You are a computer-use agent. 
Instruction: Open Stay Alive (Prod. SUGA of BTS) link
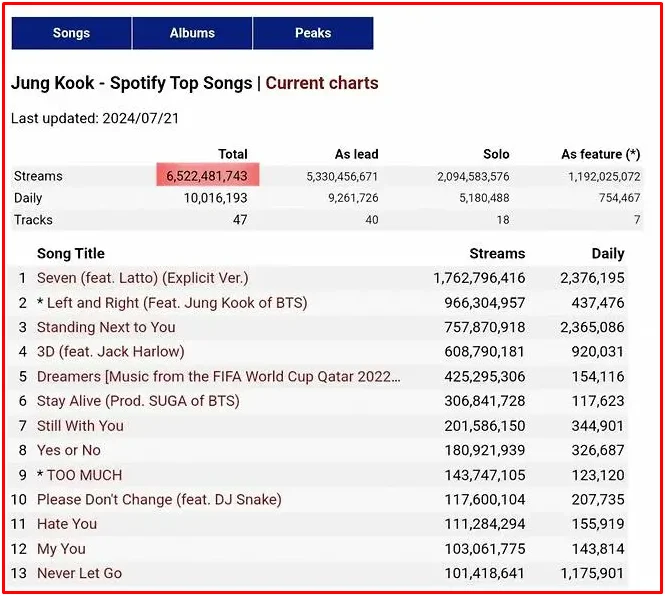pos(138,401)
